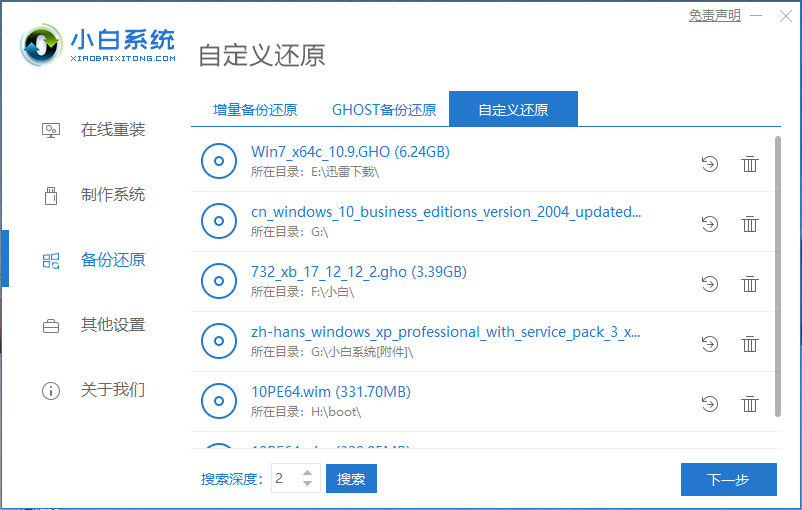Click the 搜索 button
The height and width of the screenshot is (510, 802).
click(x=351, y=479)
